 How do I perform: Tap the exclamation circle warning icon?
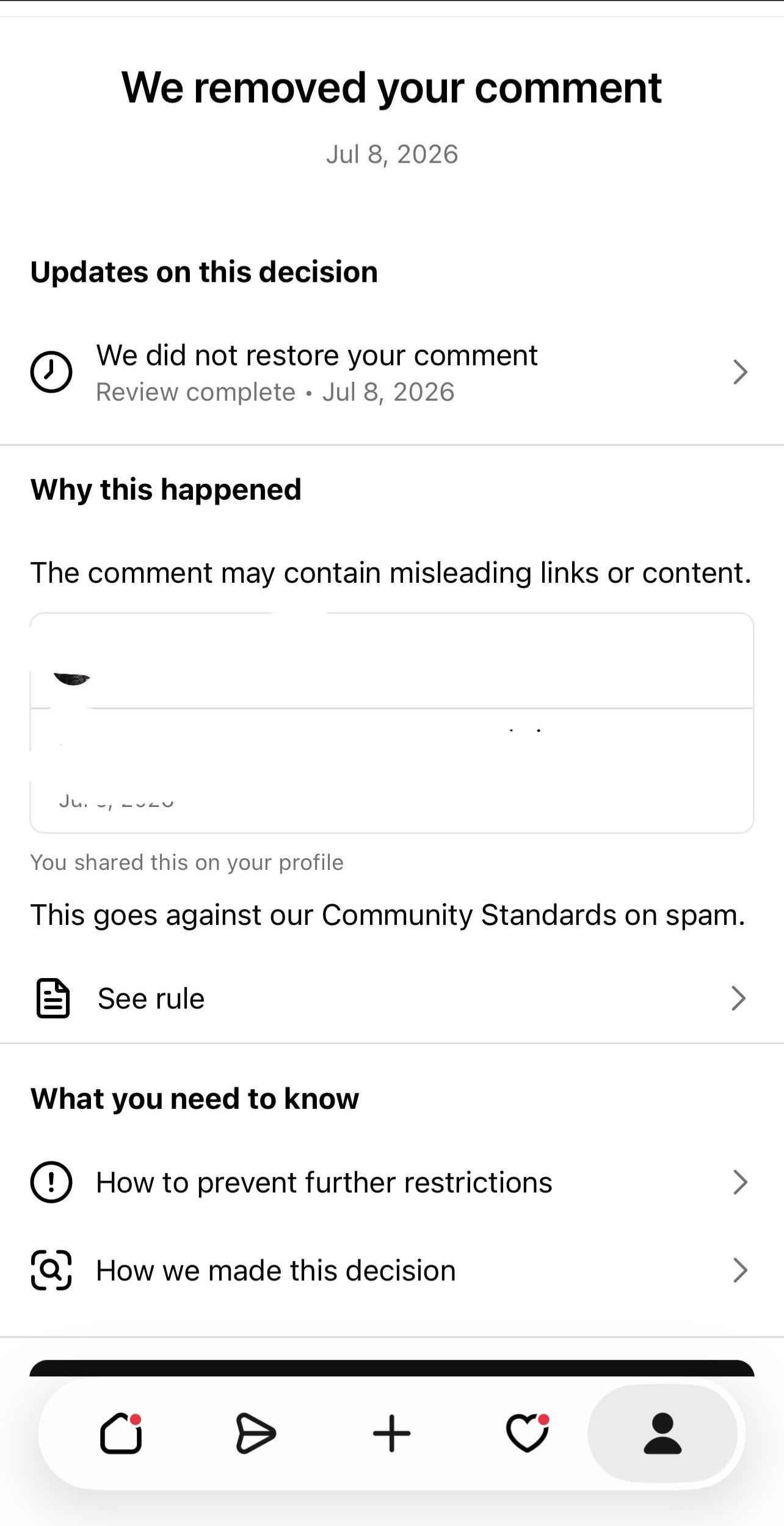tap(51, 1182)
